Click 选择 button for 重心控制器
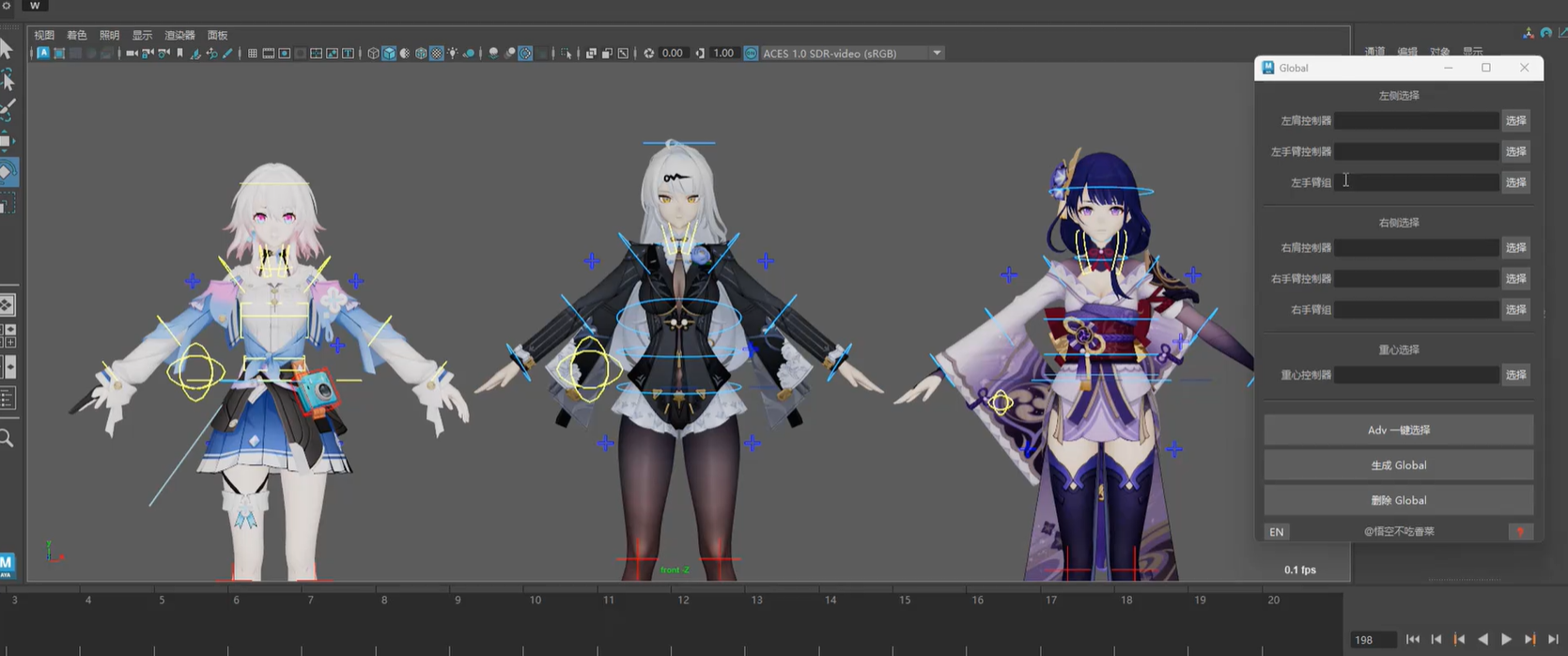 pyautogui.click(x=1516, y=374)
